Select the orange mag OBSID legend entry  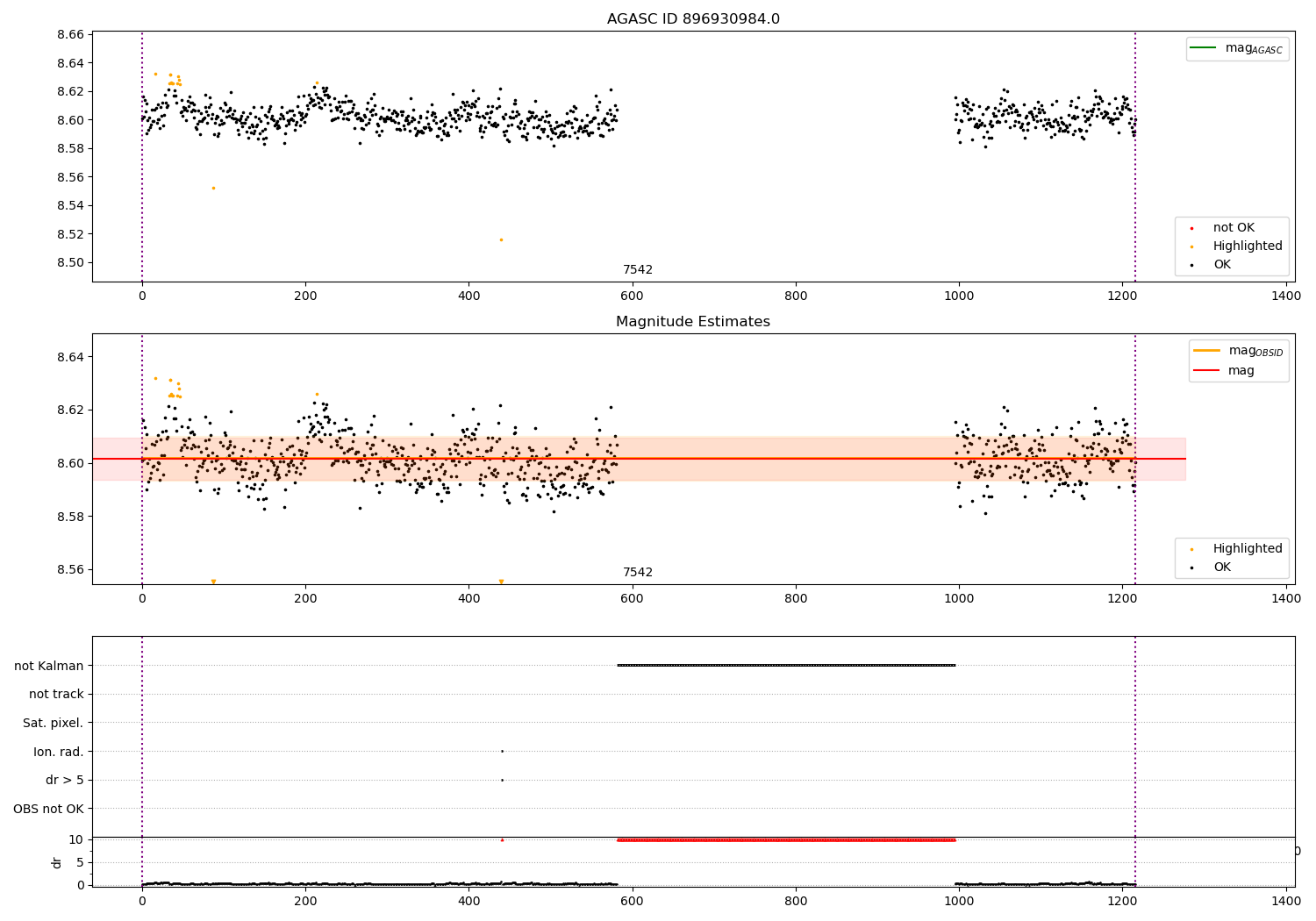click(1239, 351)
